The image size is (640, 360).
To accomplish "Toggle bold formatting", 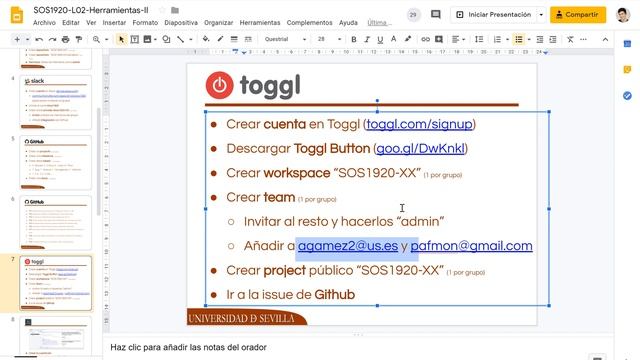I will 354,40.
